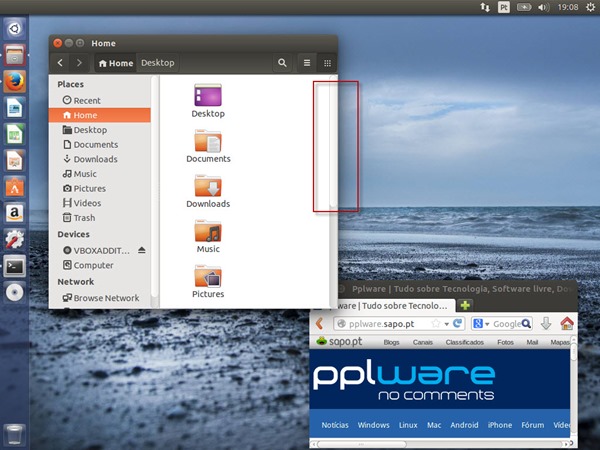This screenshot has width=600, height=450.
Task: Select Documents in Places sidebar
Action: [99, 145]
